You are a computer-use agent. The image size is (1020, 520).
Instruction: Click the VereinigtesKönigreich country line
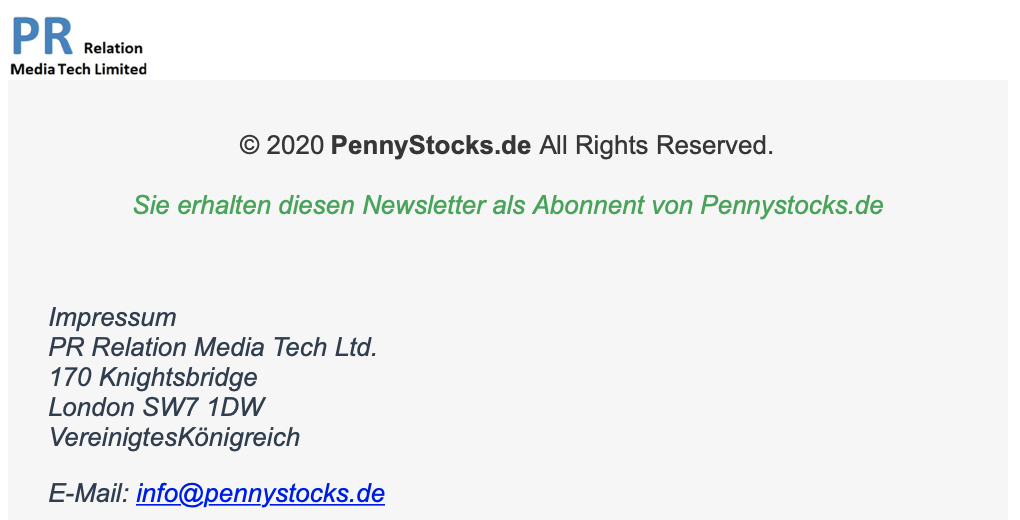(x=174, y=438)
